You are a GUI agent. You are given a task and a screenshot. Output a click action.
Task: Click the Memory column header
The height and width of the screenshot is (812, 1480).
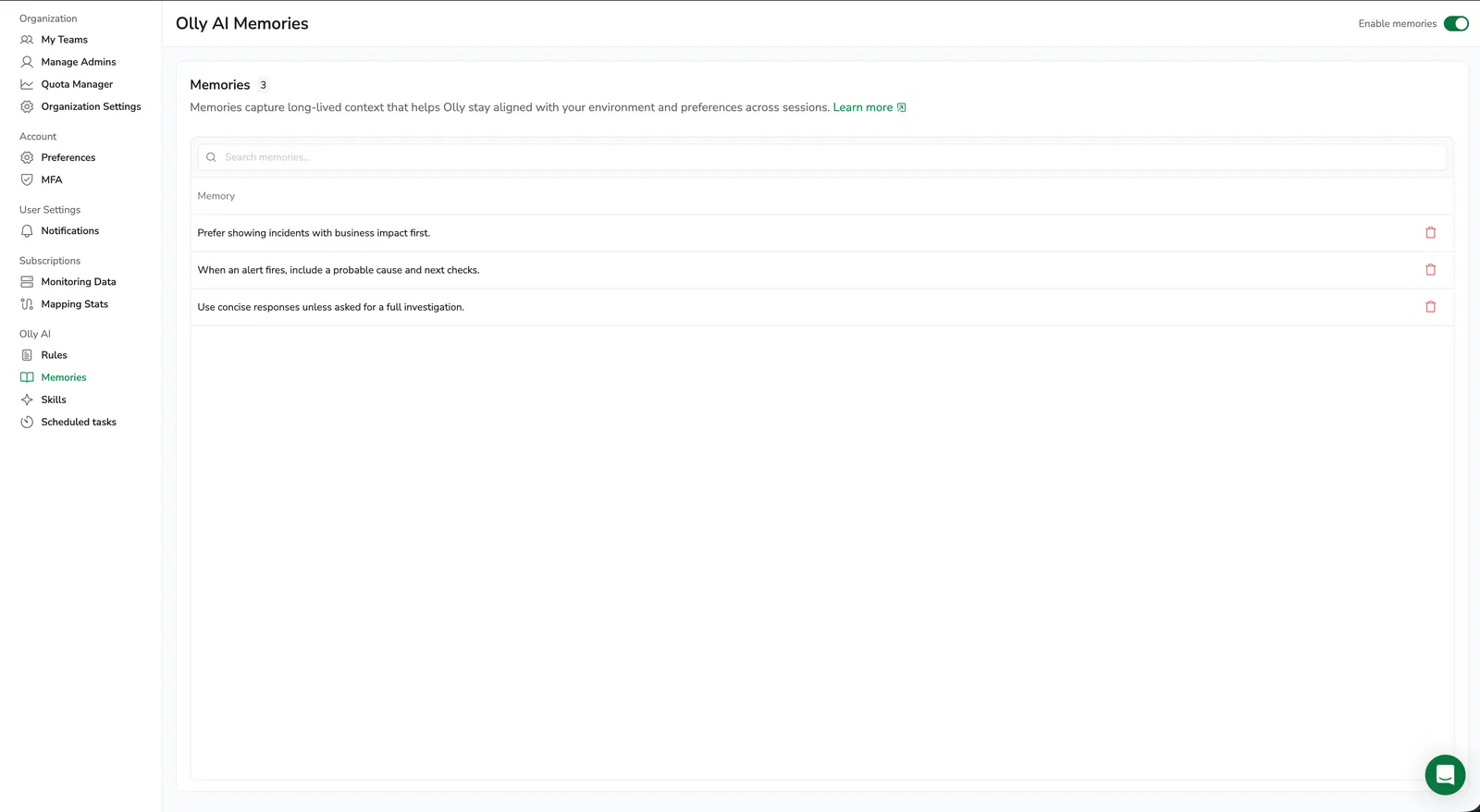[216, 196]
